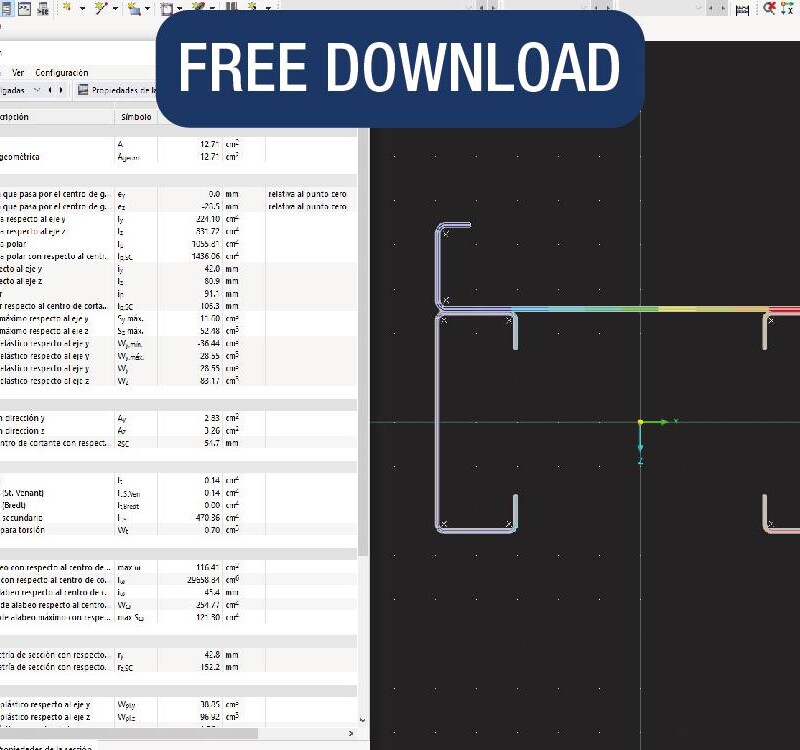Viewport: 800px width, 750px height.
Task: Select the Wpl,z value 96.92
Action: click(210, 717)
